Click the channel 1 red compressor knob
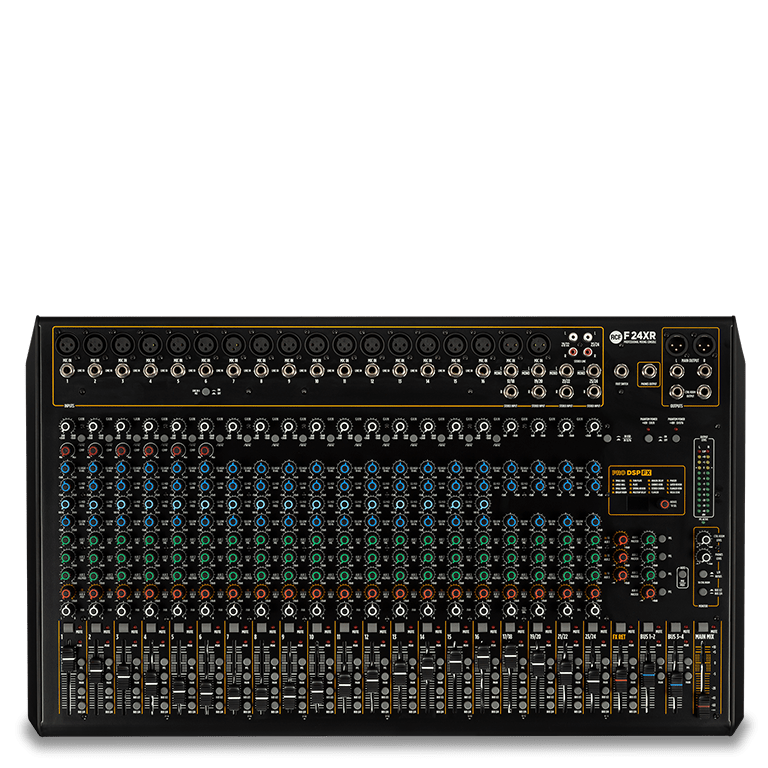This screenshot has width=768, height=768. tap(65, 449)
